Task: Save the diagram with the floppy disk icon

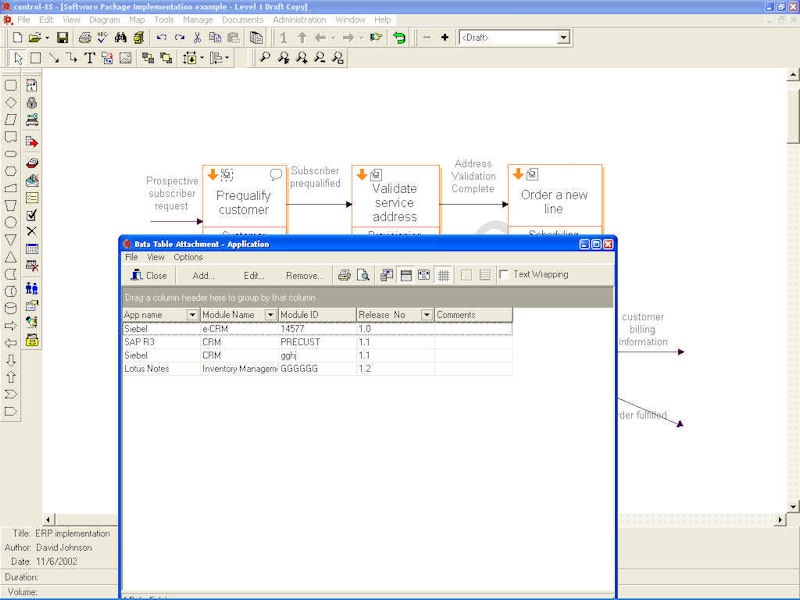Action: [62, 38]
